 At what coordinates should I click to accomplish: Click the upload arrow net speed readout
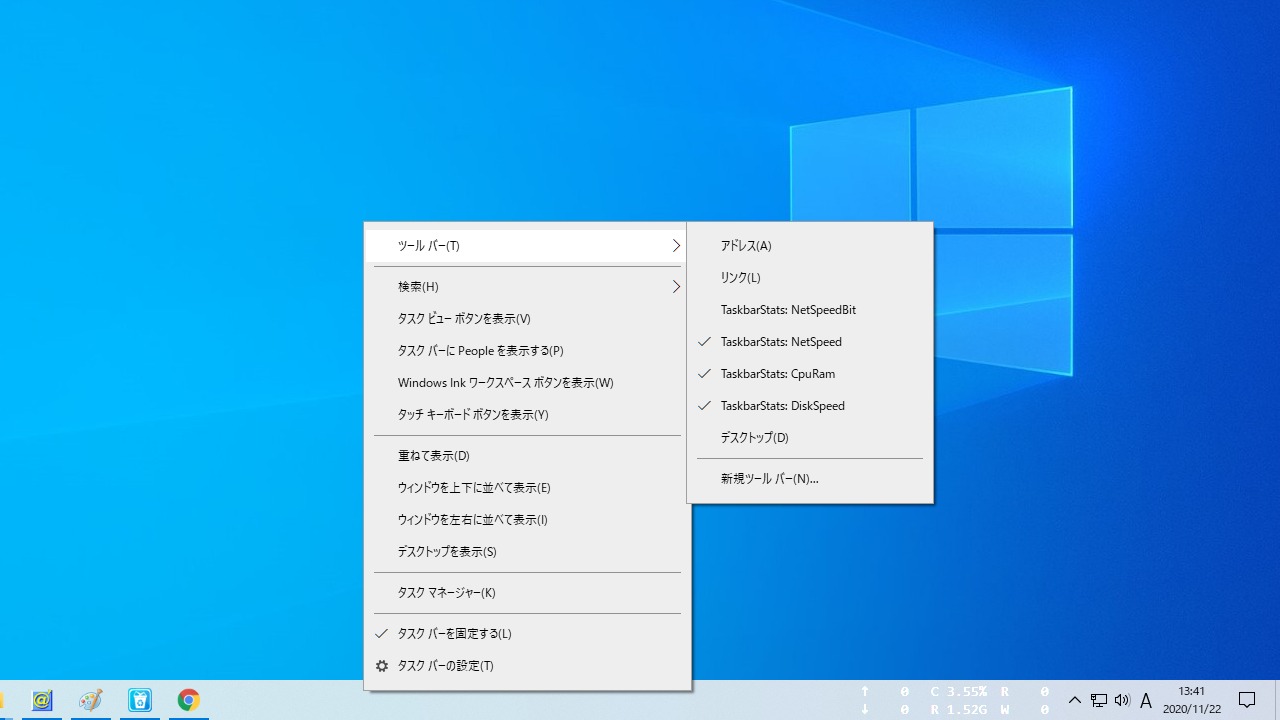887,691
